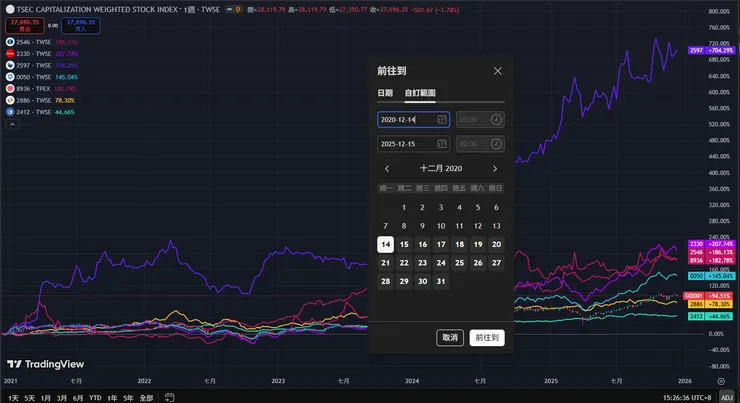Choose December 31 in calendar

point(441,281)
